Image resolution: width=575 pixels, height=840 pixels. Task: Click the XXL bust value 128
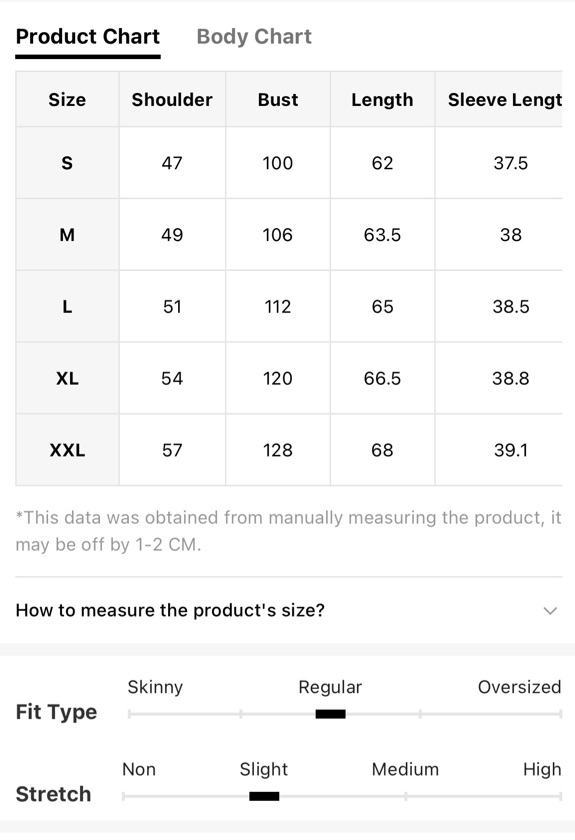click(x=278, y=450)
